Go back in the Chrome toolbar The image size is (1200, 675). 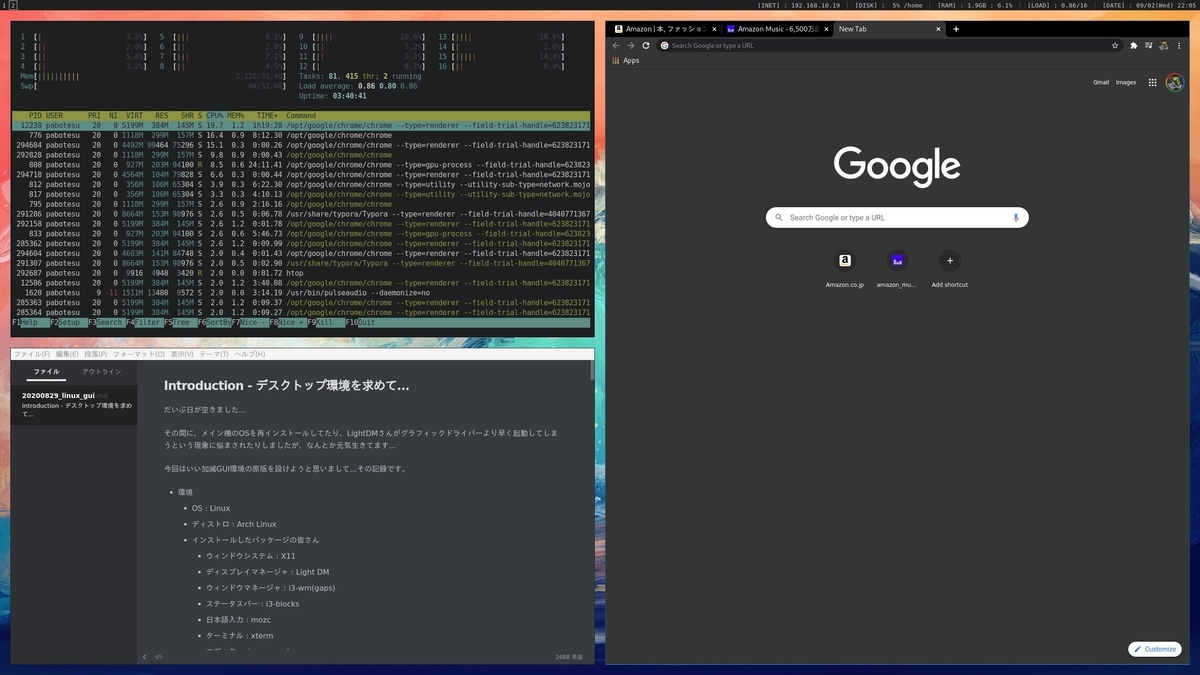tap(616, 45)
